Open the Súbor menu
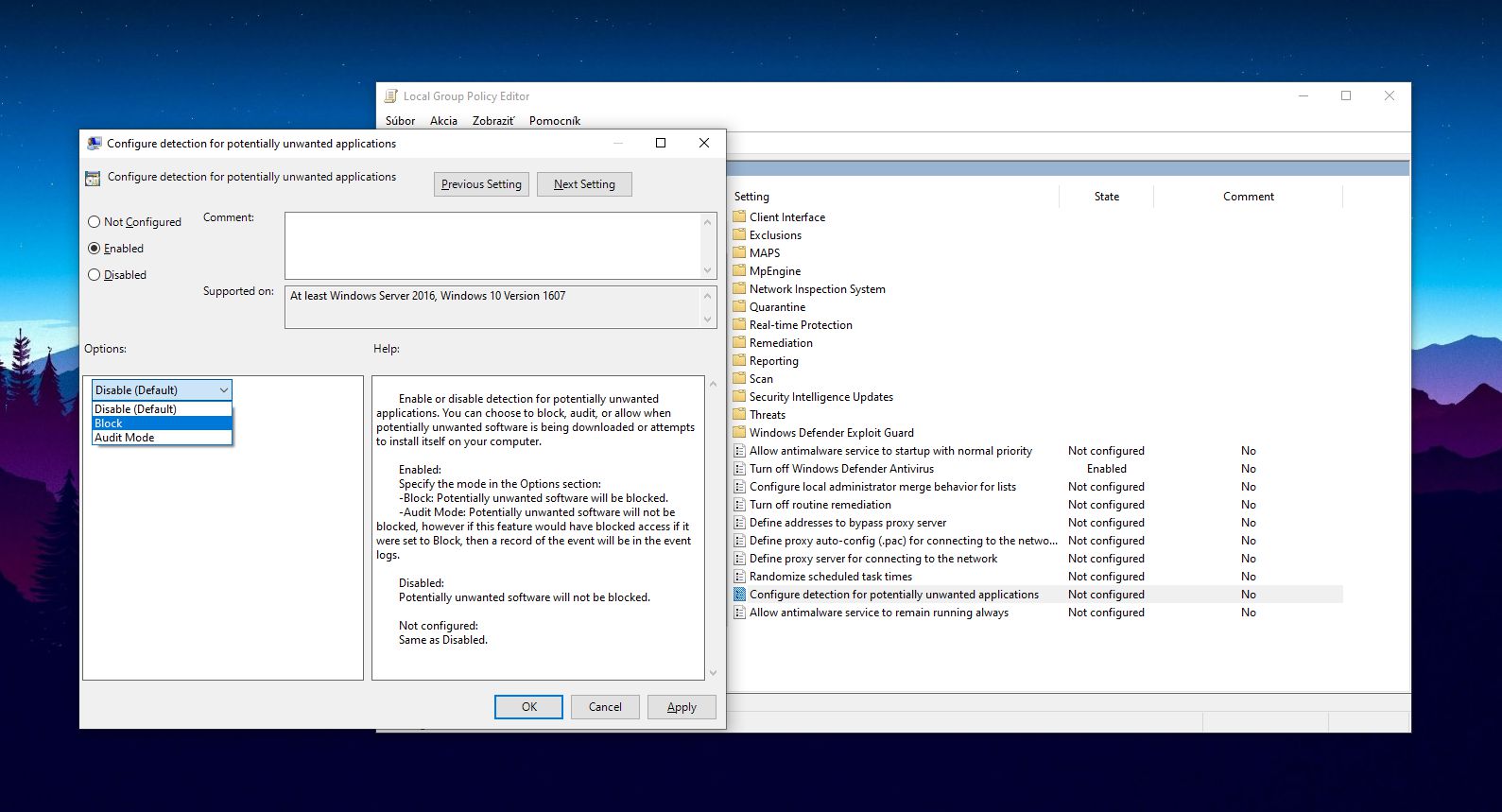The height and width of the screenshot is (812, 1502). pyautogui.click(x=400, y=121)
